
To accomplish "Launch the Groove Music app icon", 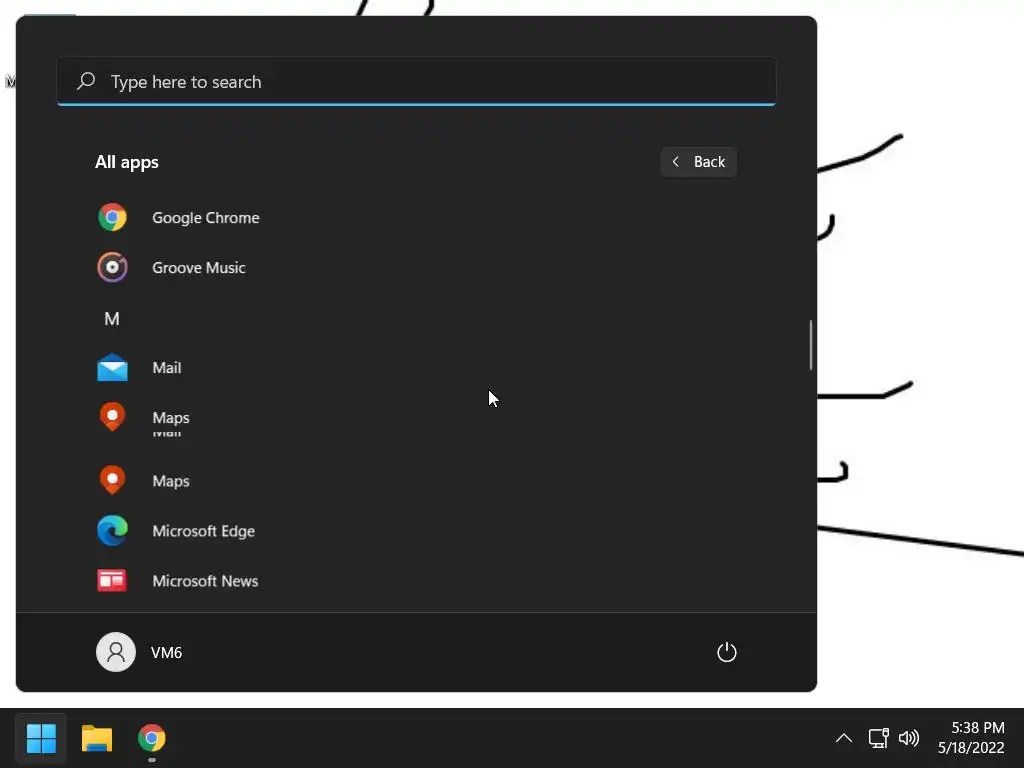I will tap(112, 268).
